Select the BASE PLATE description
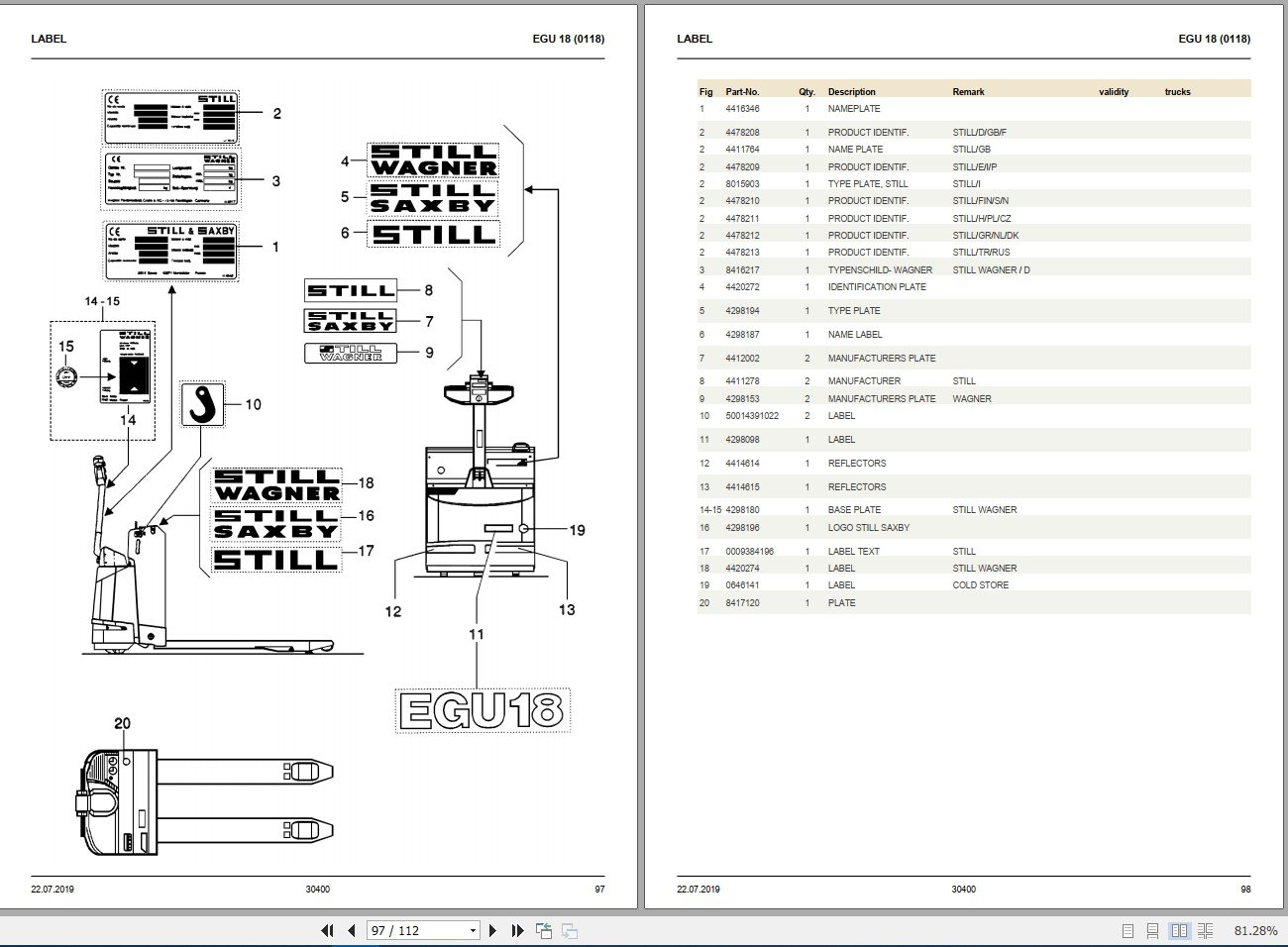Image resolution: width=1288 pixels, height=947 pixels. (854, 510)
